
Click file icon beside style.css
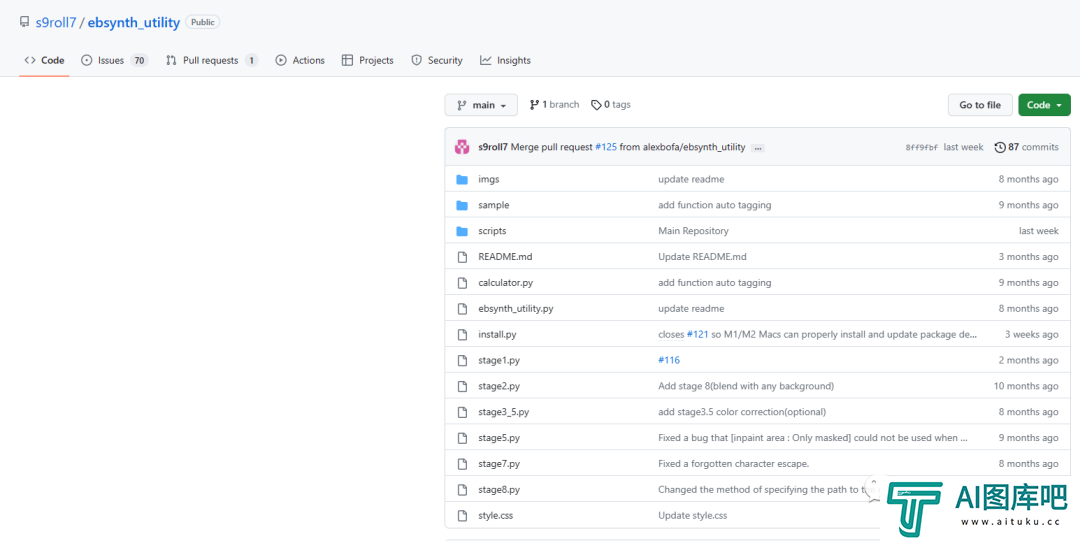[462, 516]
